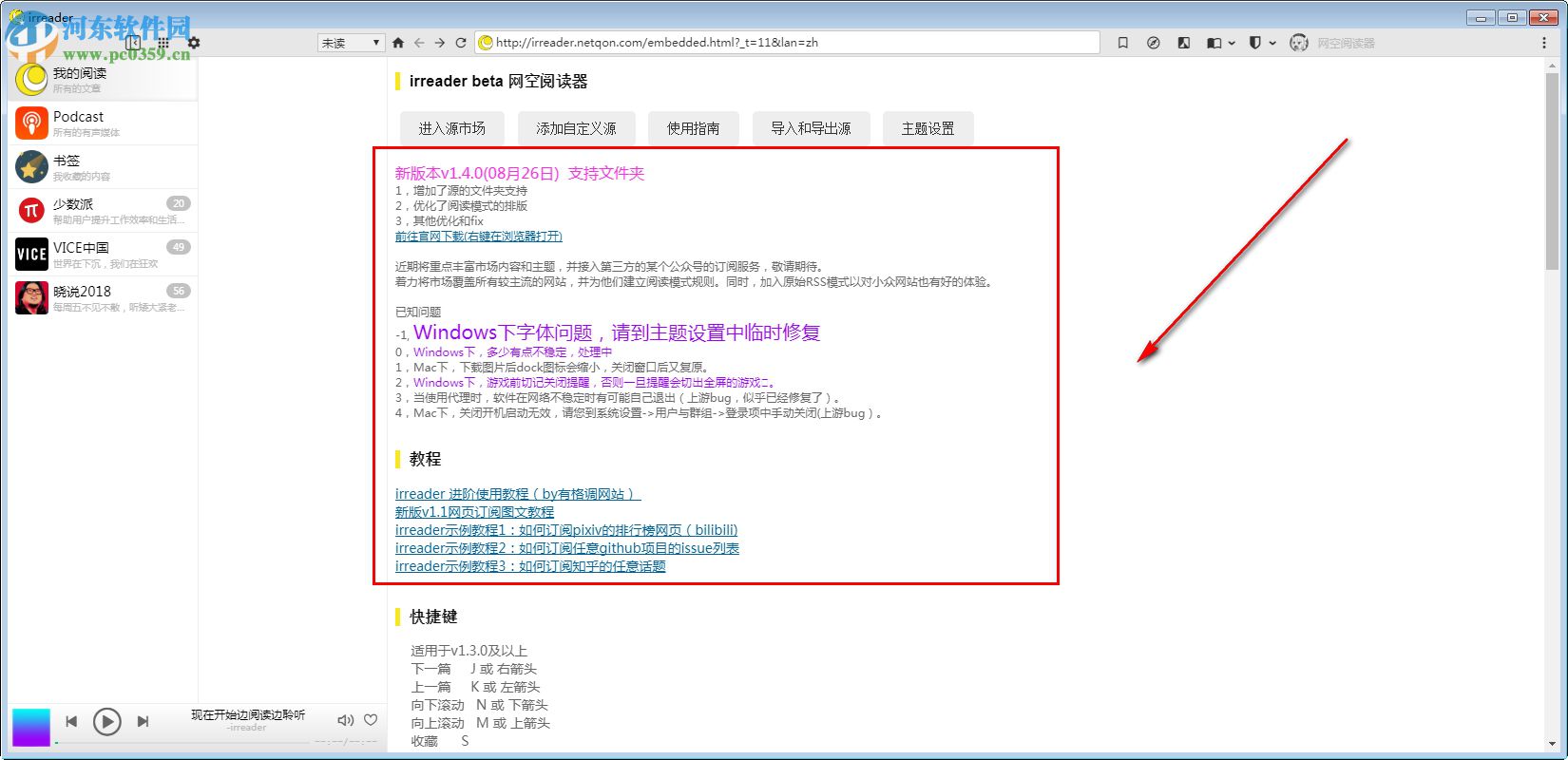Viewport: 1568px width, 760px height.
Task: Start playback with the play button
Action: coord(106,722)
